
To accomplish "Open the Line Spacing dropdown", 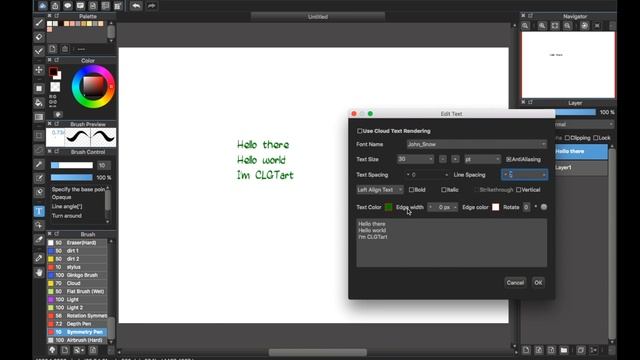I will tap(524, 175).
